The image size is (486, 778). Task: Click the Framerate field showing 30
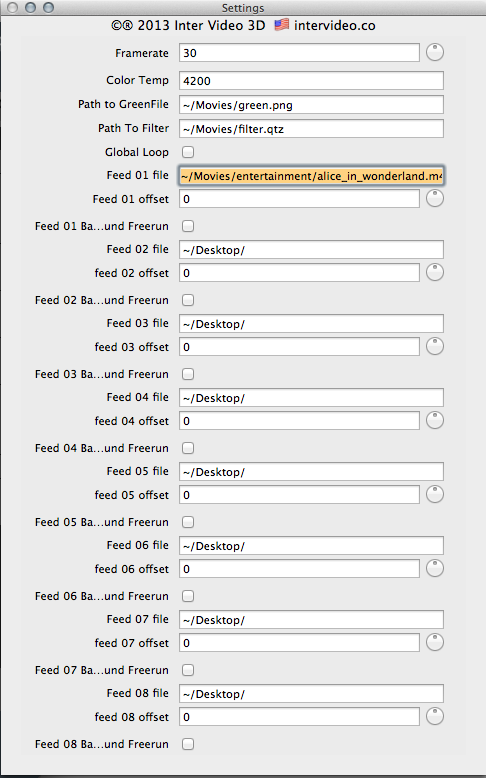299,53
